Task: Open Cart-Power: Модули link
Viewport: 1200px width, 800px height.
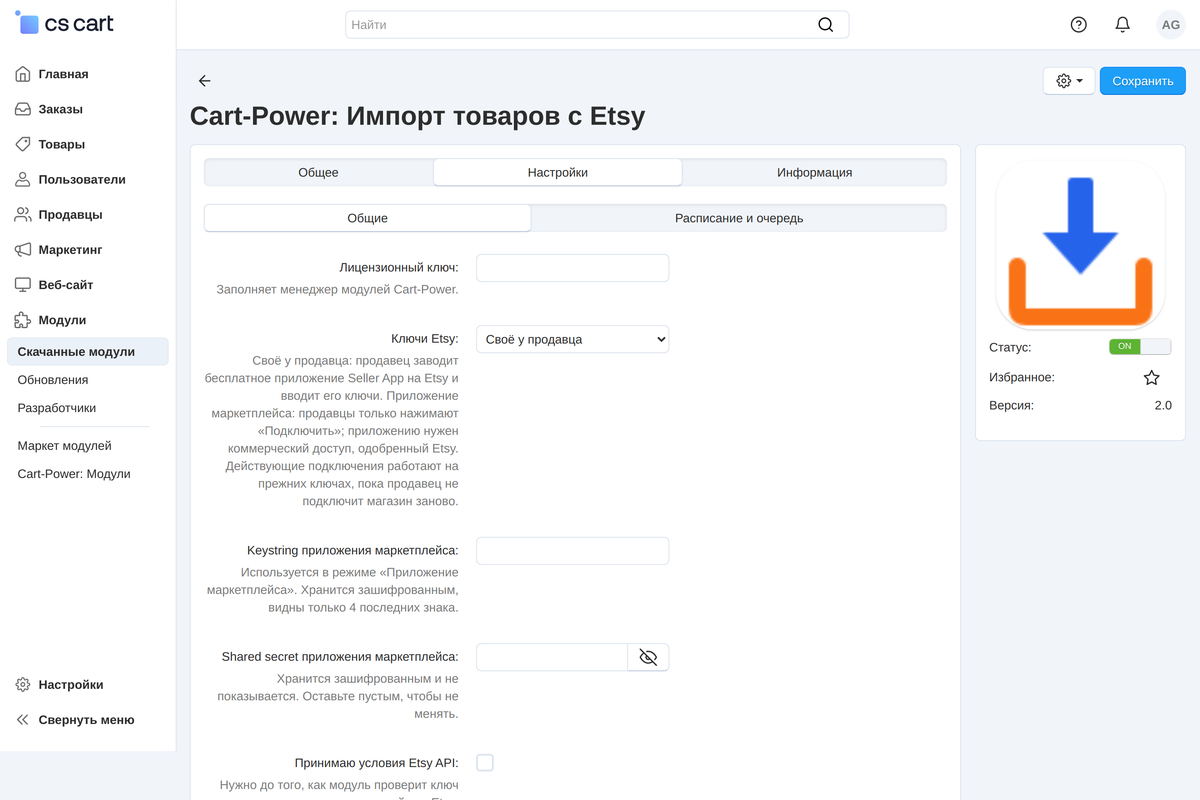Action: [74, 474]
